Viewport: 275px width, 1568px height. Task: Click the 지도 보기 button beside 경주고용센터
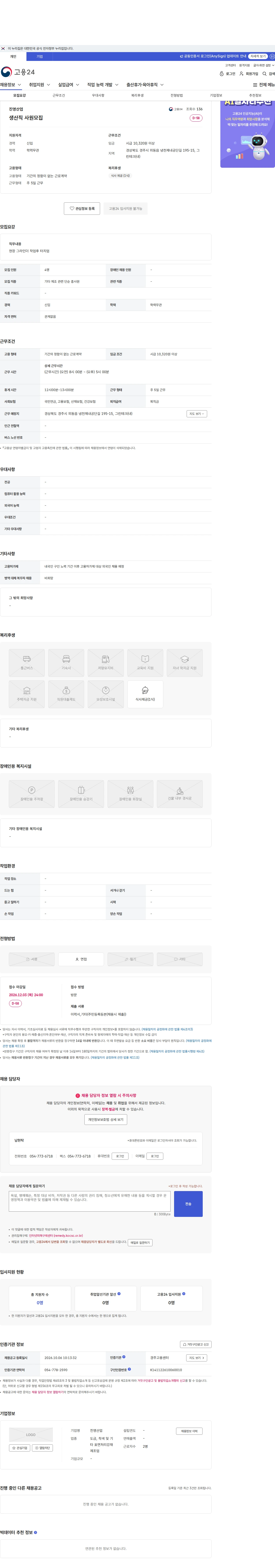point(197,1358)
